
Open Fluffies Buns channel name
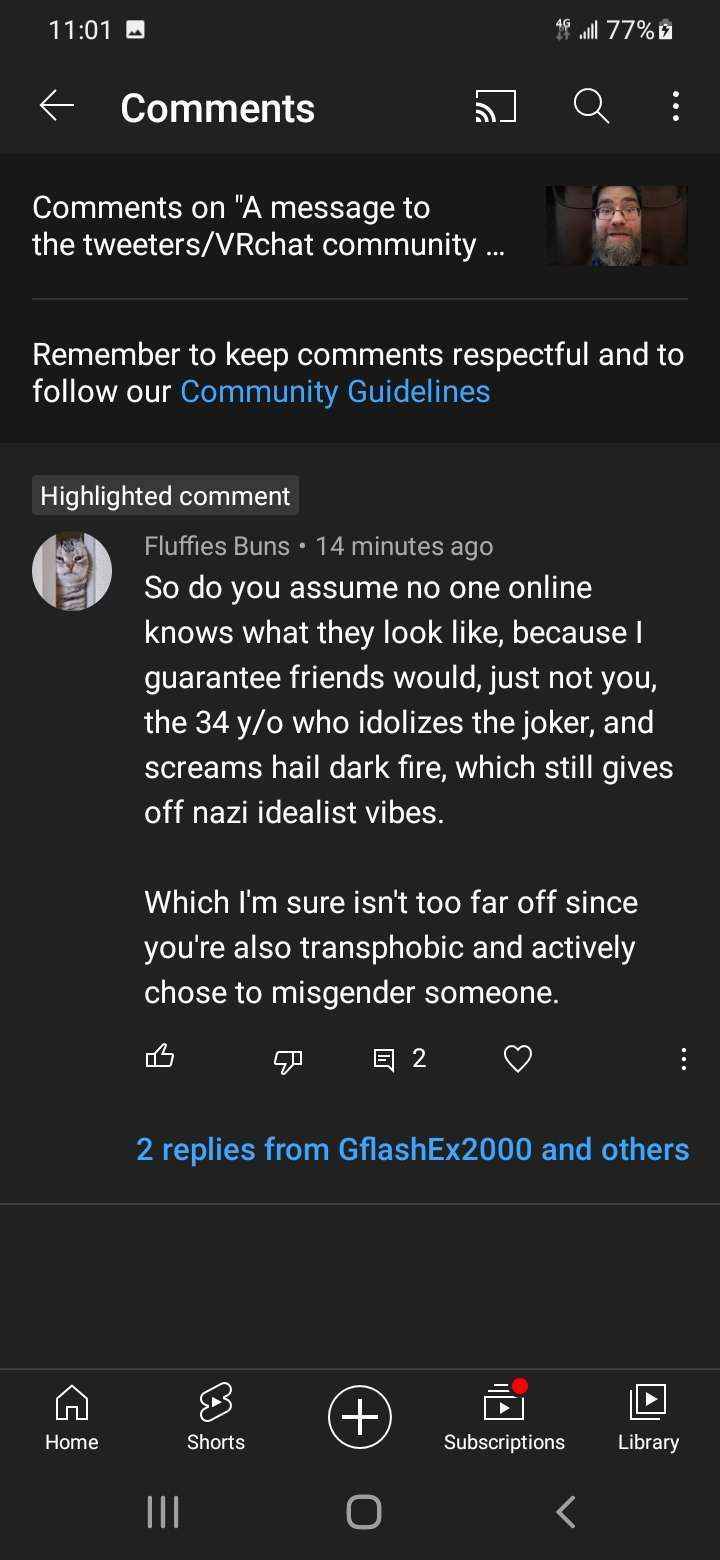tap(217, 546)
